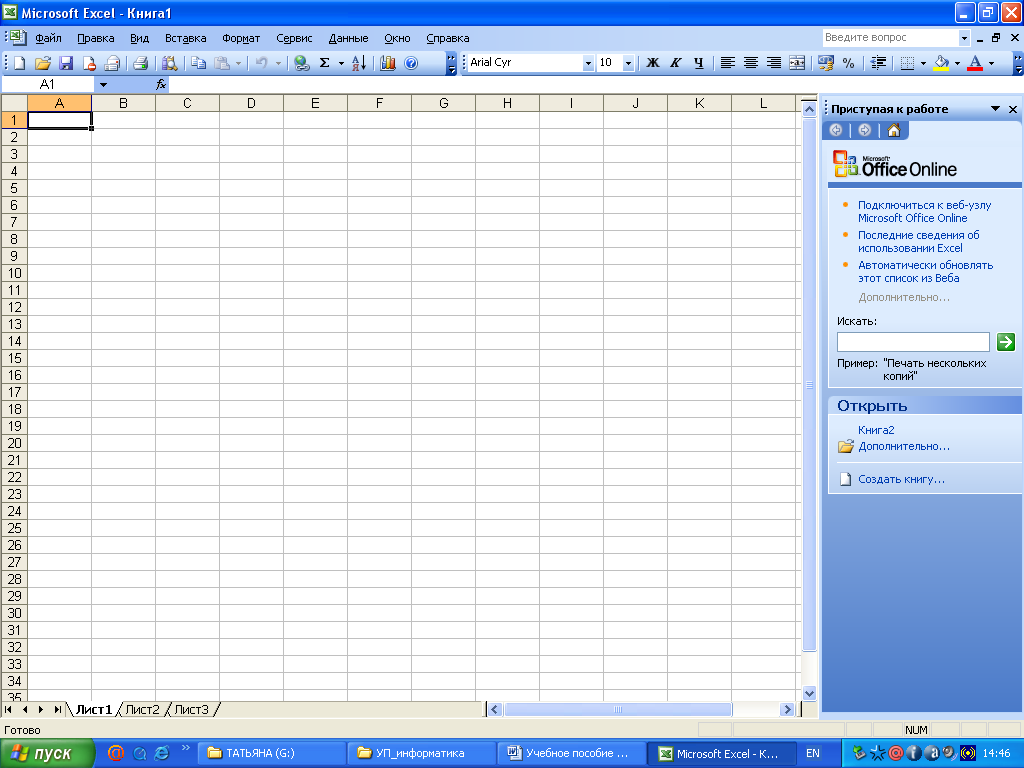Click 'Создать книгу…' link
The image size is (1024, 768).
(x=901, y=479)
